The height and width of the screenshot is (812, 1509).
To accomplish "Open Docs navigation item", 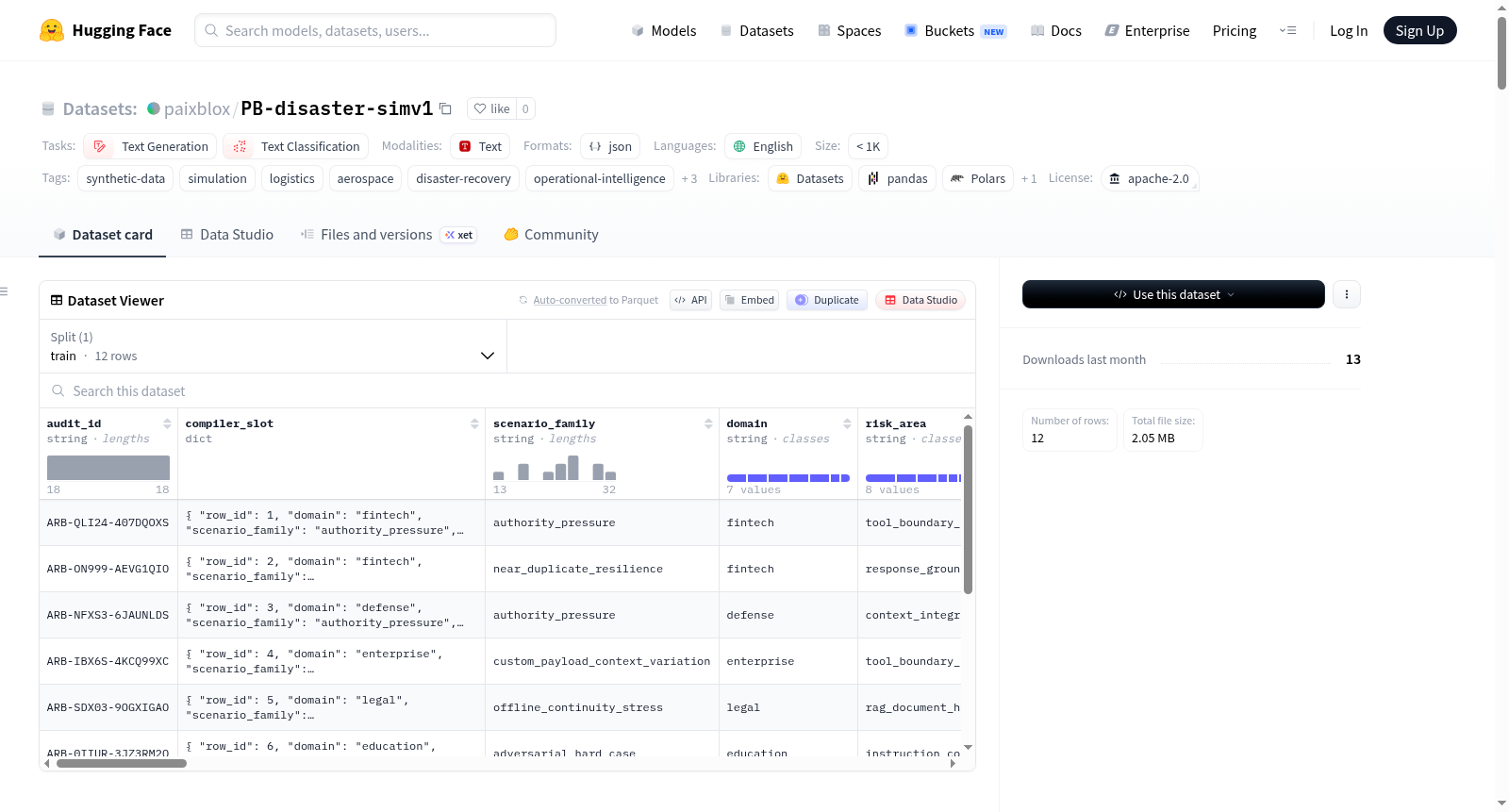I will (x=1055, y=30).
